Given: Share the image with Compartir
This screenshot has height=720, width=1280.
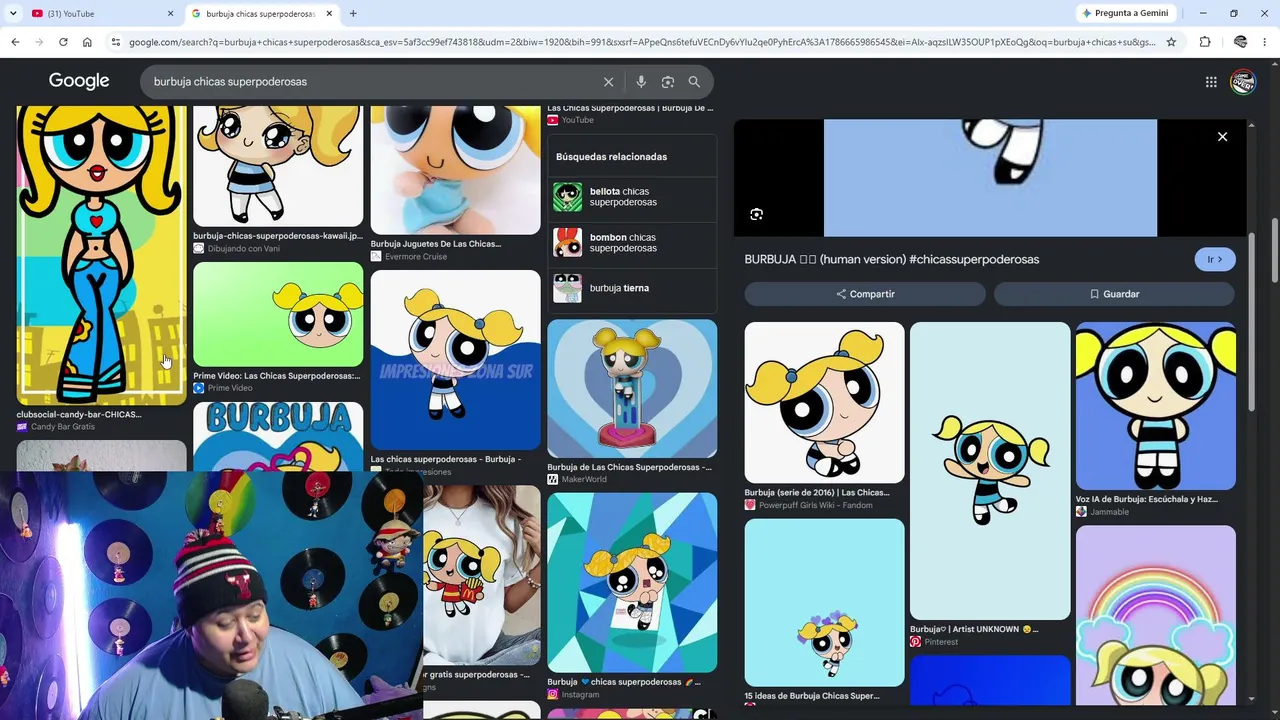Looking at the screenshot, I should [x=865, y=294].
